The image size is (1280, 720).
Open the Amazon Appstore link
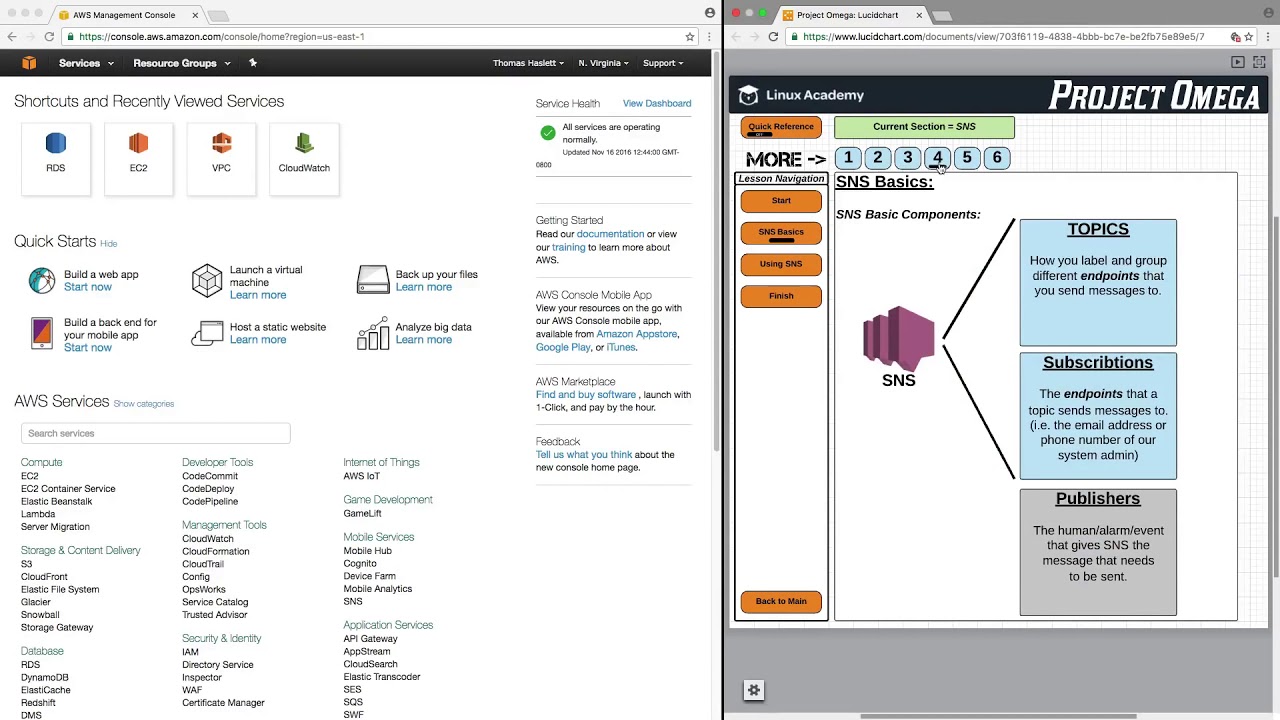(637, 334)
